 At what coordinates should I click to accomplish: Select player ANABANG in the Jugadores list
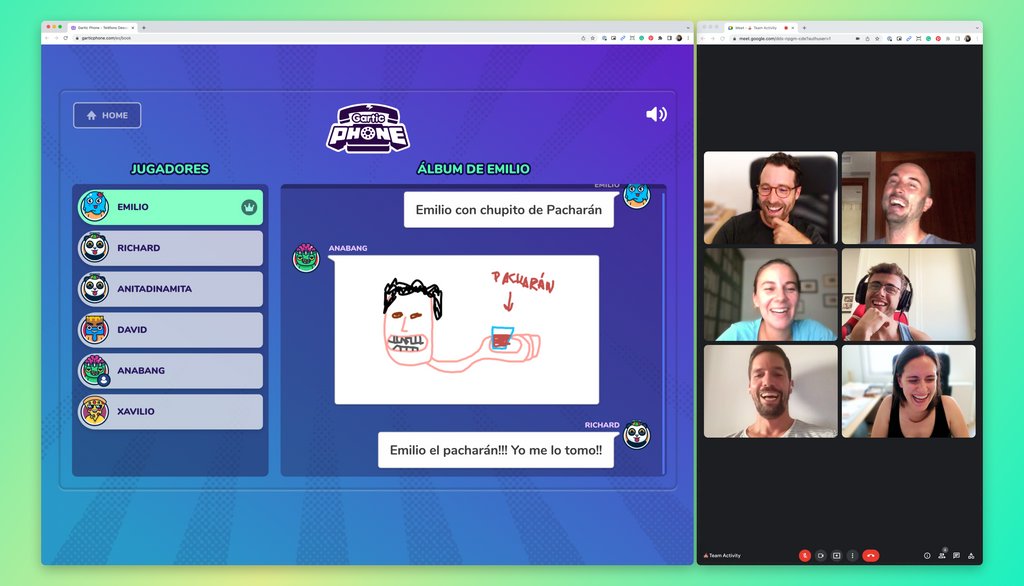pos(170,370)
